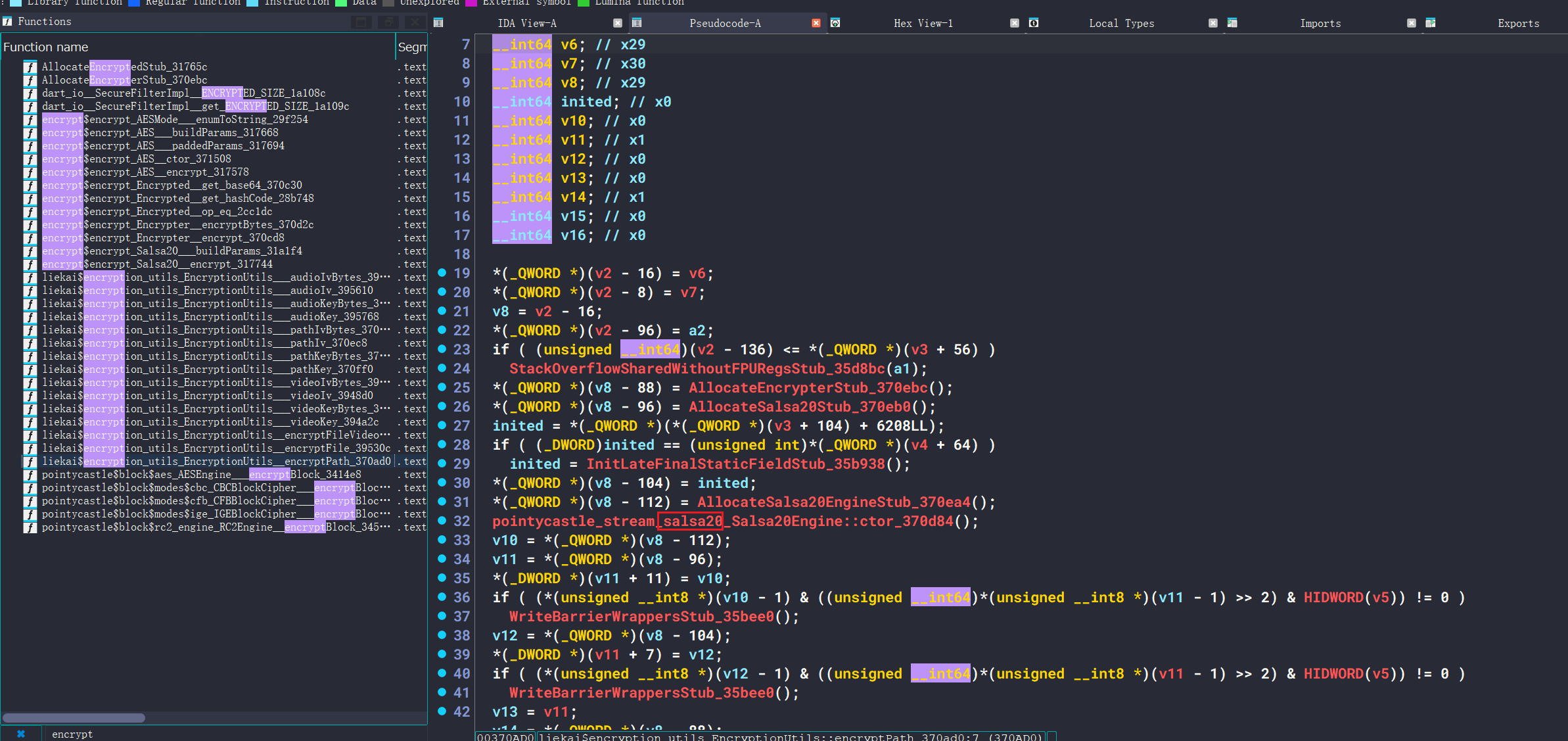Sort by the Segment column header
This screenshot has height=741, width=1568.
412,47
